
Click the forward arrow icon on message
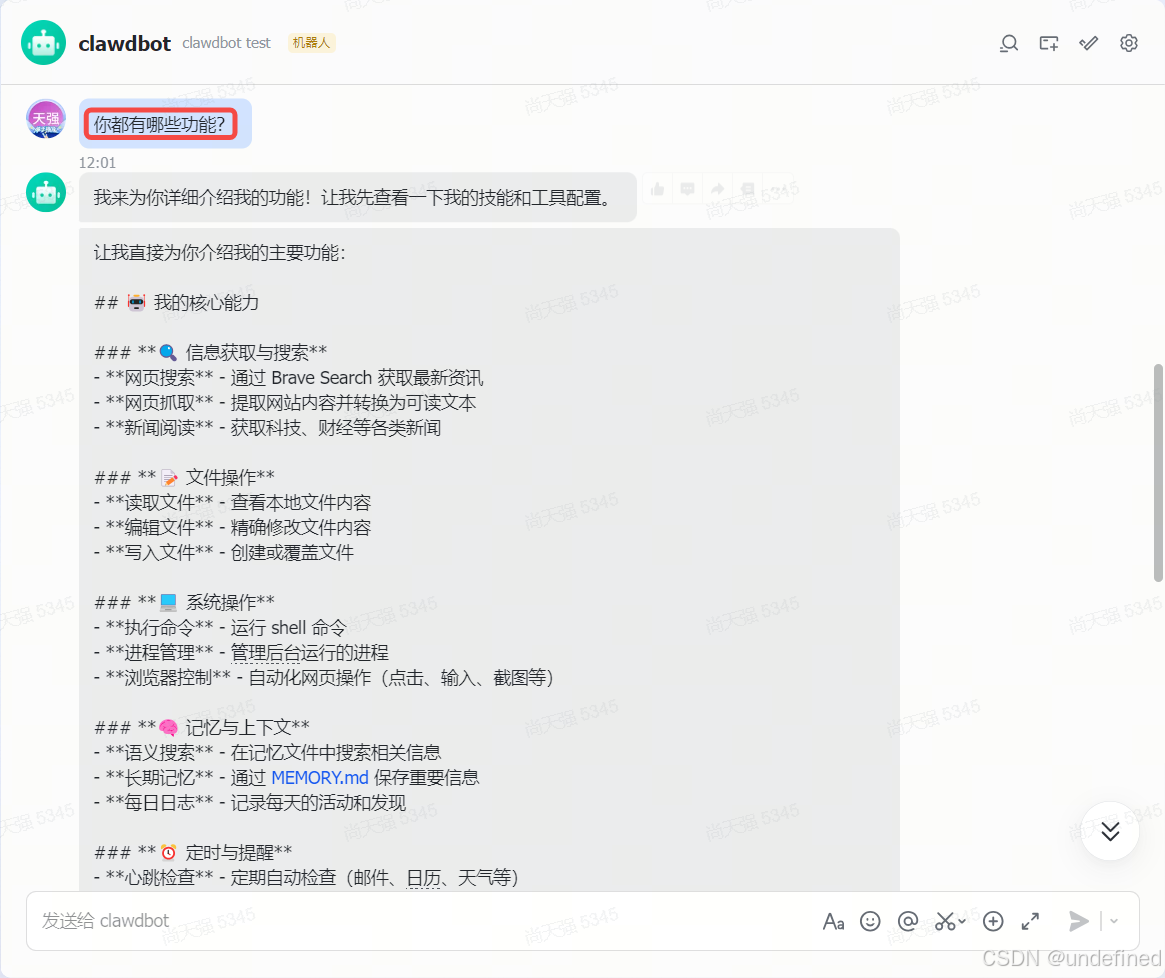717,190
